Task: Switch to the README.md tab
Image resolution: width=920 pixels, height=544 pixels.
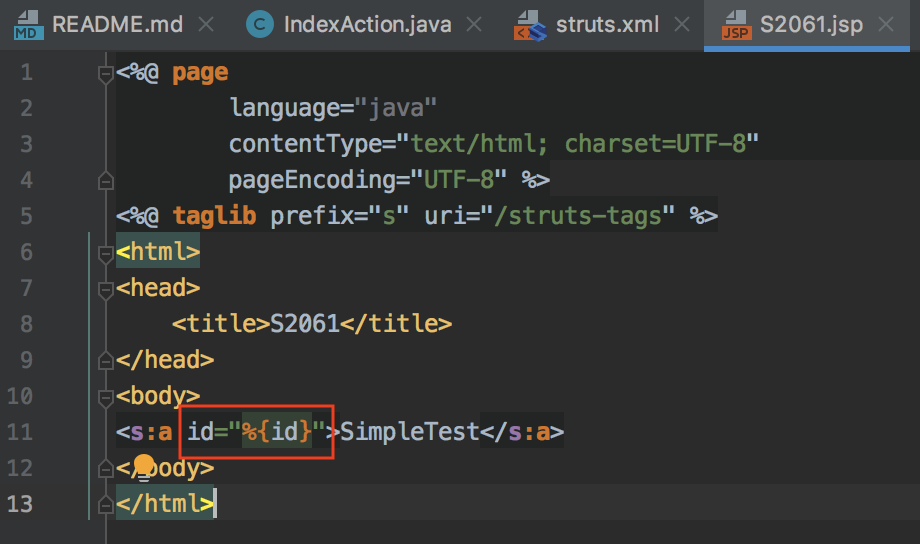Action: point(117,25)
